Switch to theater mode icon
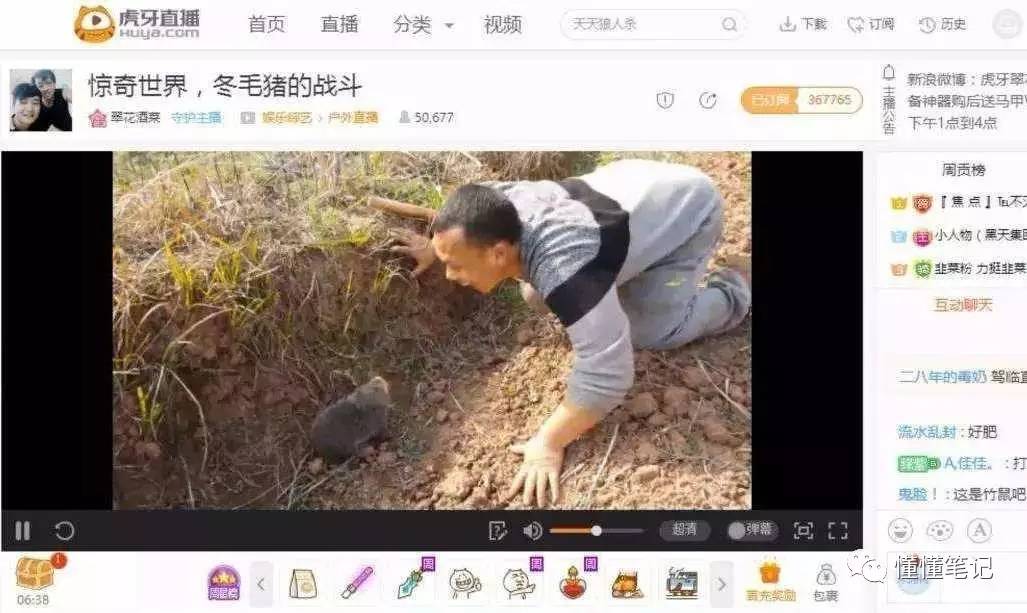The height and width of the screenshot is (613, 1027). pyautogui.click(x=803, y=531)
